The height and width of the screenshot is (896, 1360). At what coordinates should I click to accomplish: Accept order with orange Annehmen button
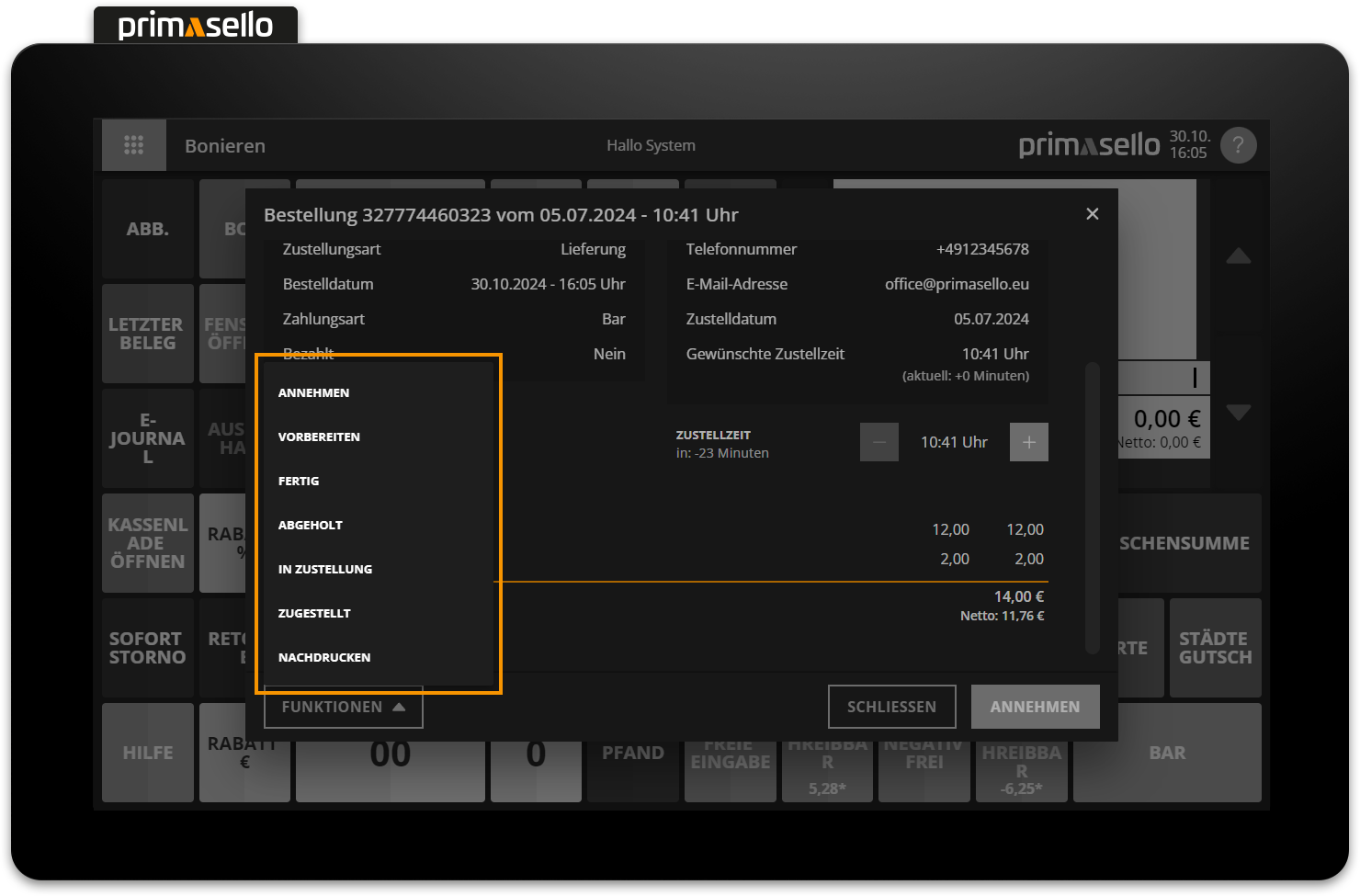[x=1035, y=707]
